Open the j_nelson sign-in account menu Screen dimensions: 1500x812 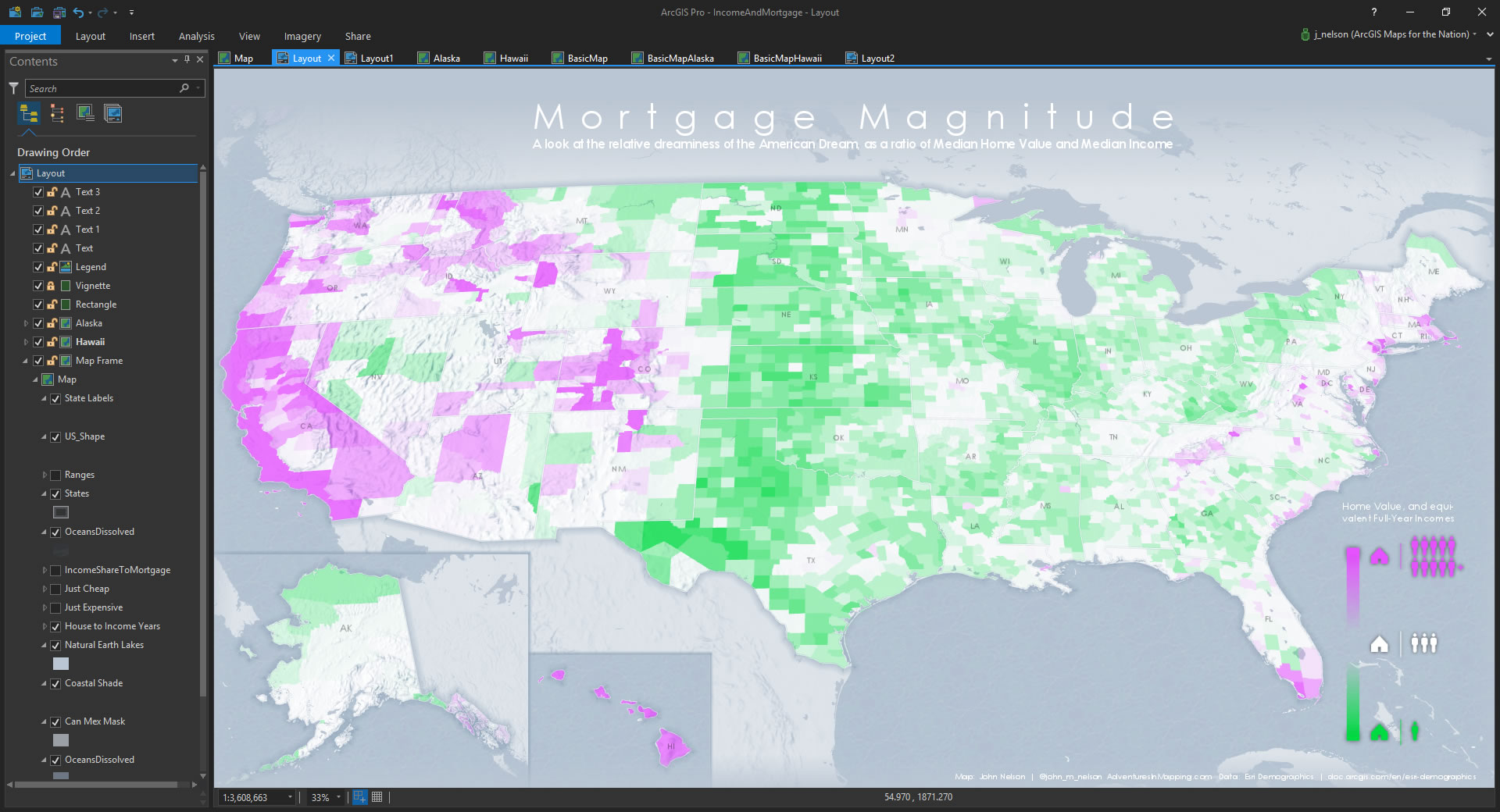point(1389,34)
